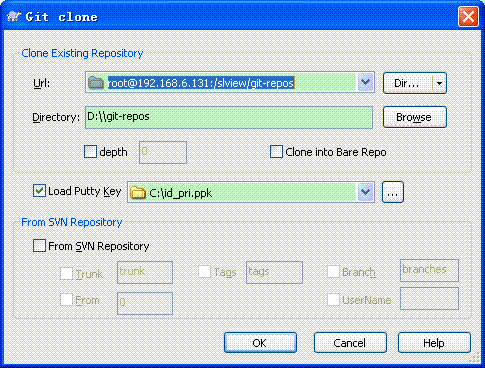Expand the Putty key path dropdown
This screenshot has height=368, width=485.
click(x=365, y=192)
